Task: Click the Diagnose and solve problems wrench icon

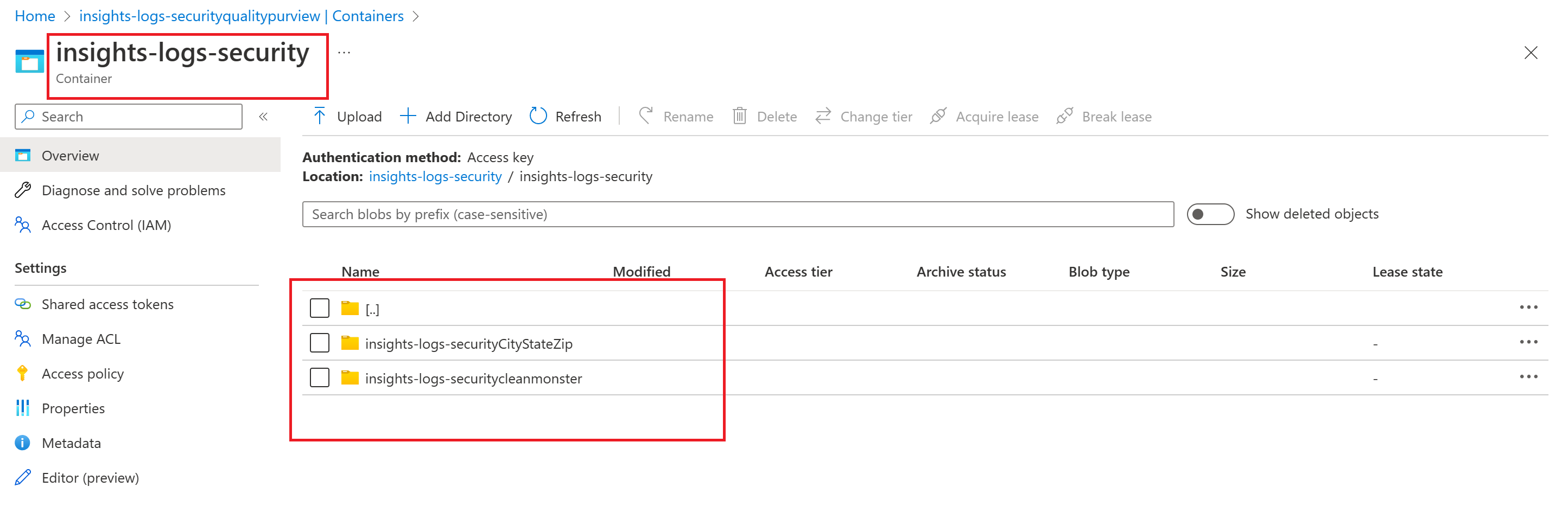Action: tap(22, 190)
